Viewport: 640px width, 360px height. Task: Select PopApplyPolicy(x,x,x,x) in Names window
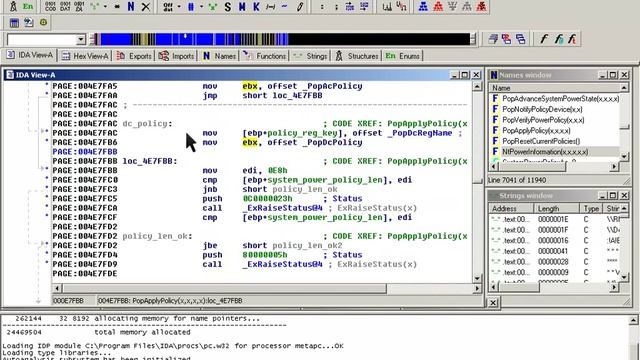(536, 131)
